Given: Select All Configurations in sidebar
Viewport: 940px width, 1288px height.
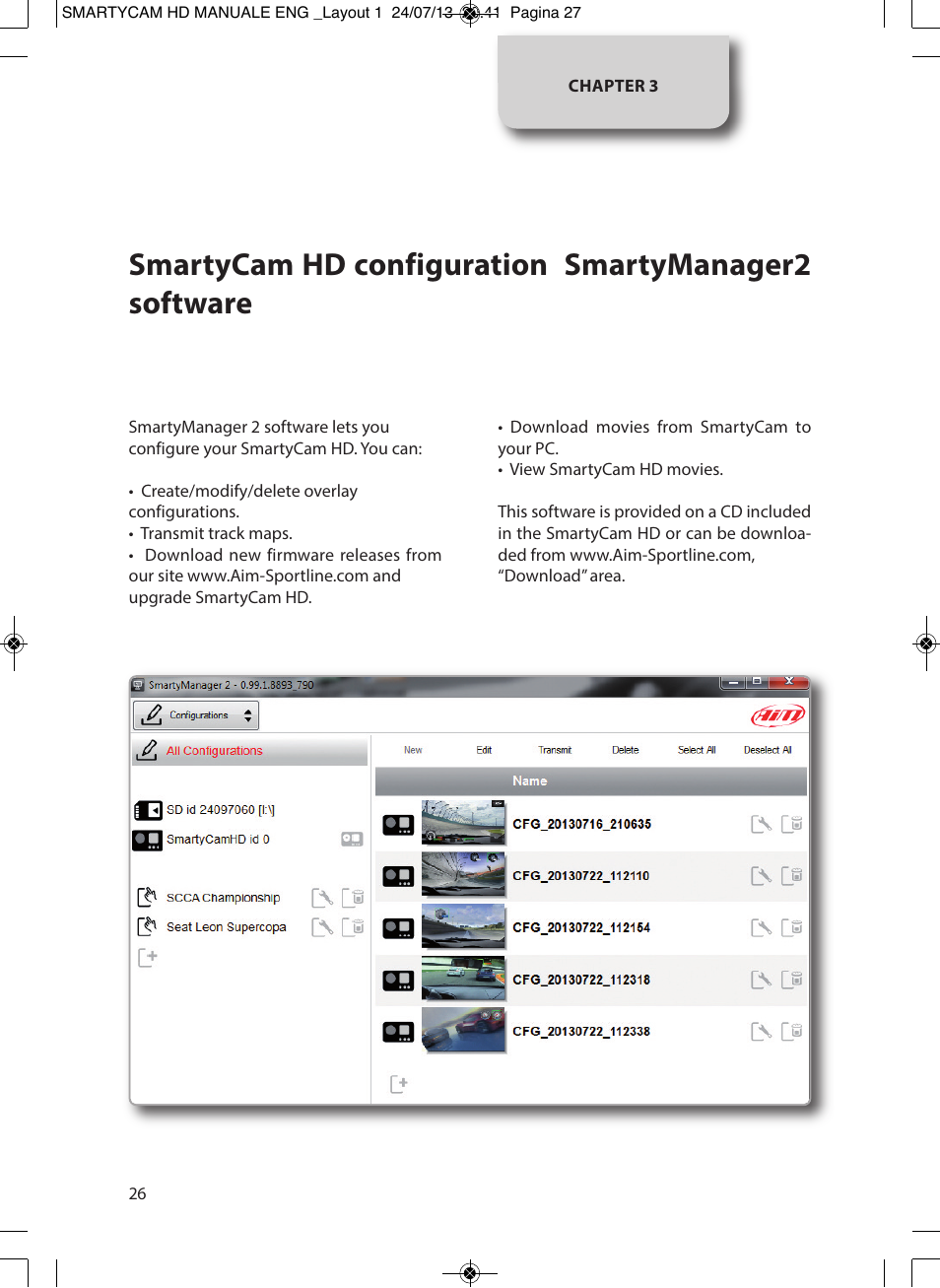Looking at the screenshot, I should coord(250,751).
